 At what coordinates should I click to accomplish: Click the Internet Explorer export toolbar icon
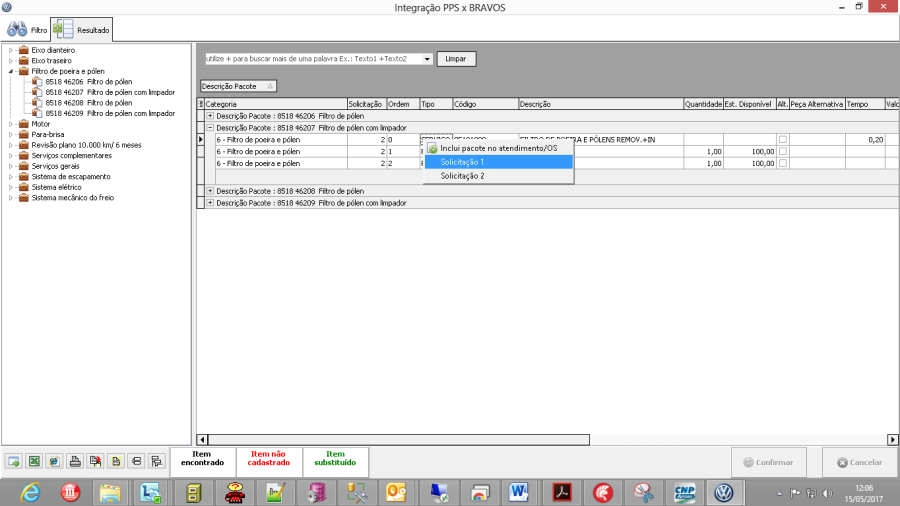coord(55,462)
